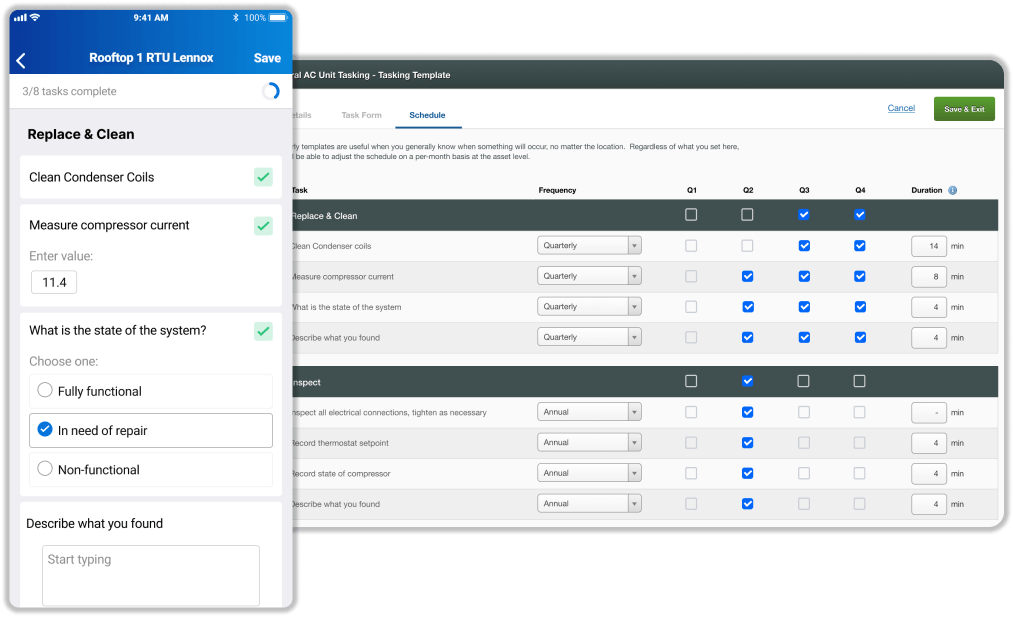1013x617 pixels.
Task: Tap the task progress spinner icon
Action: 270,91
